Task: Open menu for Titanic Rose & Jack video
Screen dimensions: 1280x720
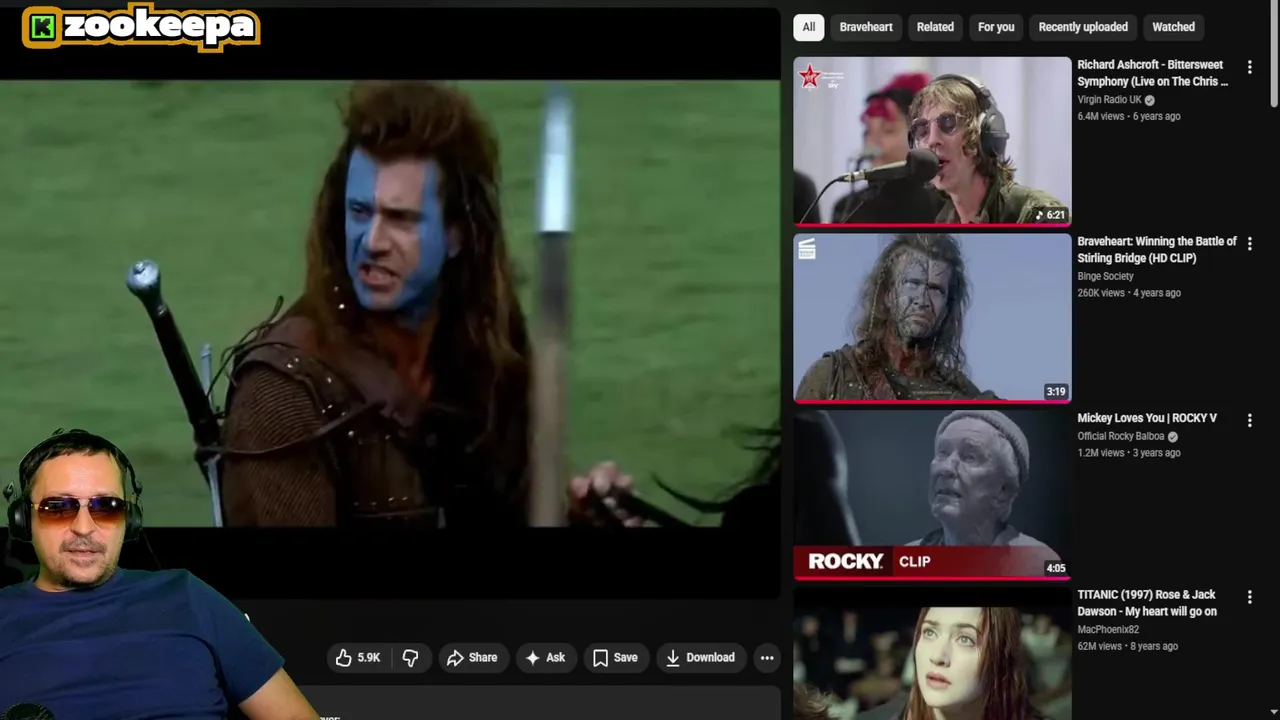Action: pos(1249,598)
